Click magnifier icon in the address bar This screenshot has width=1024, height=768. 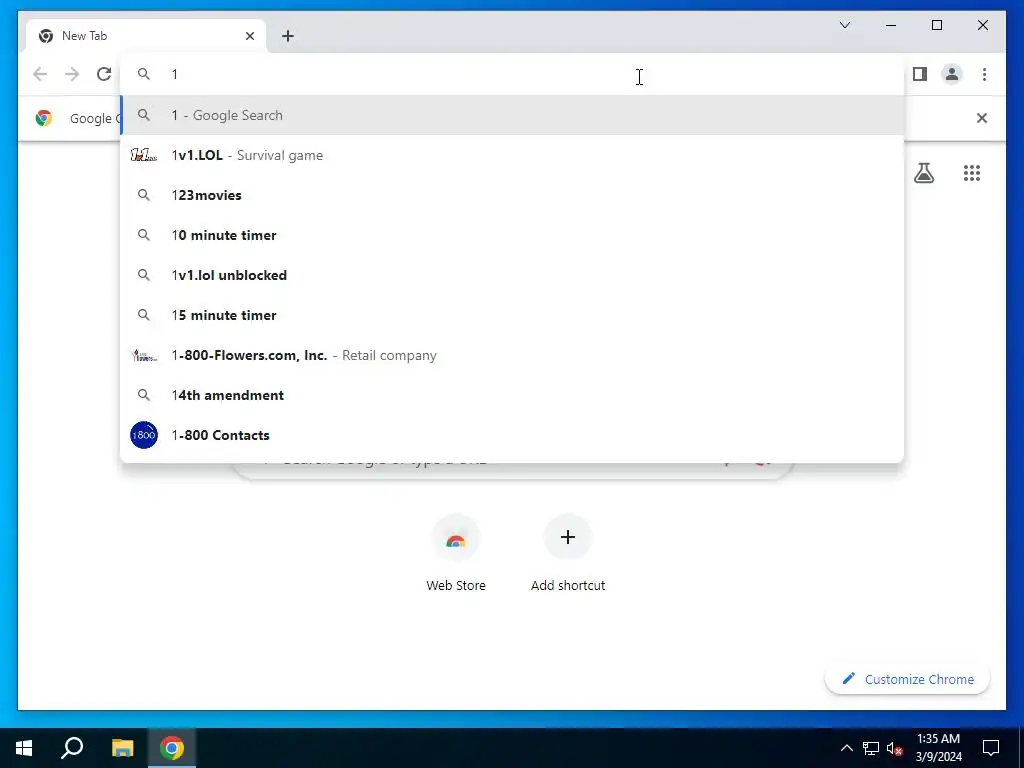coord(144,74)
